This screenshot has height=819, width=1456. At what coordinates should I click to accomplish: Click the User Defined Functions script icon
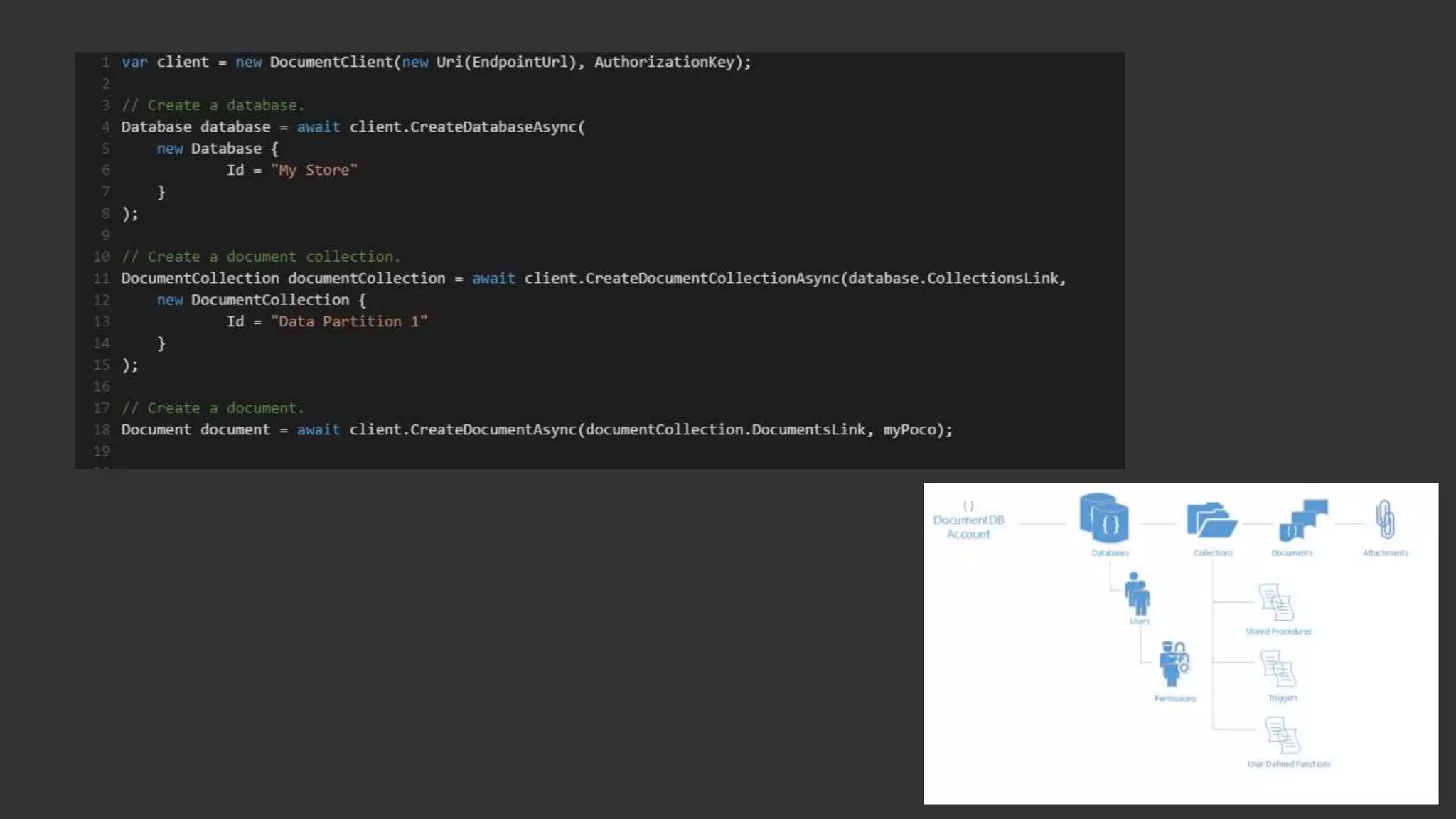(x=1282, y=735)
